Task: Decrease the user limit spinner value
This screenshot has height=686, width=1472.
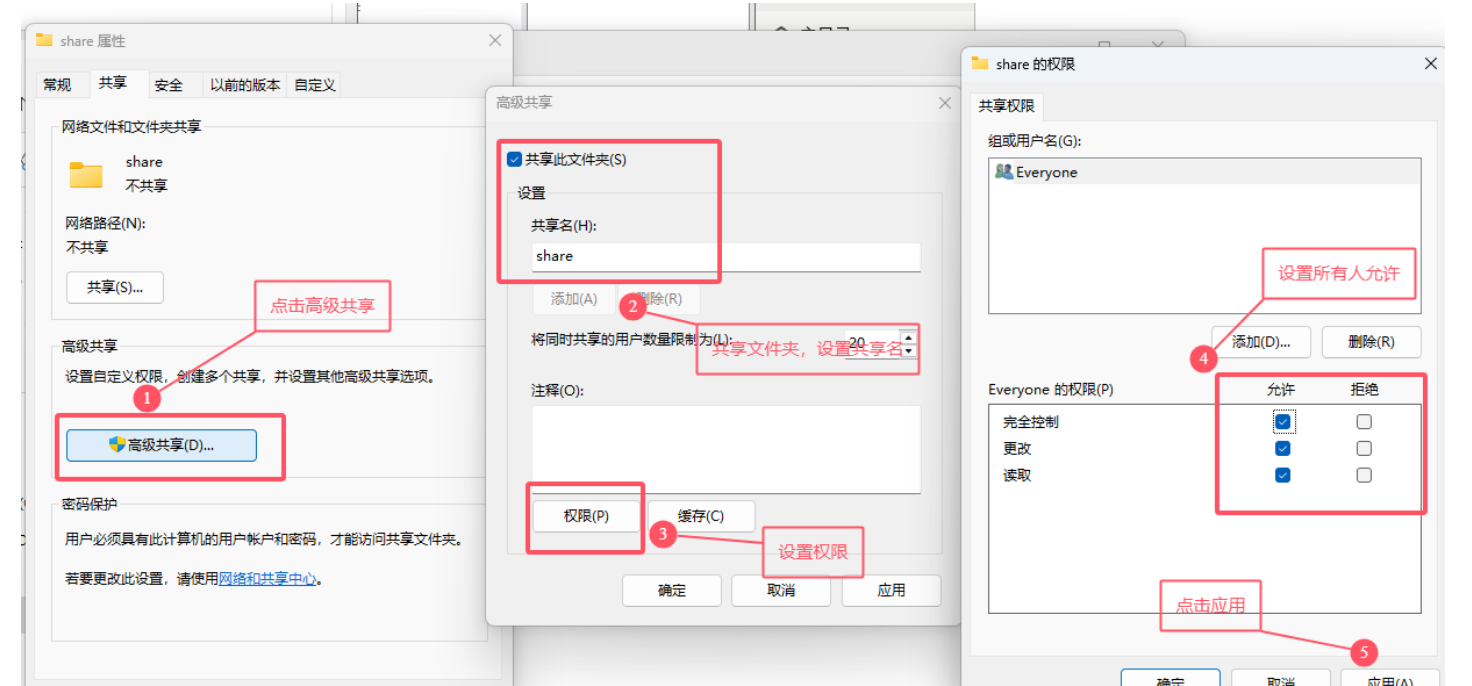Action: tap(908, 351)
